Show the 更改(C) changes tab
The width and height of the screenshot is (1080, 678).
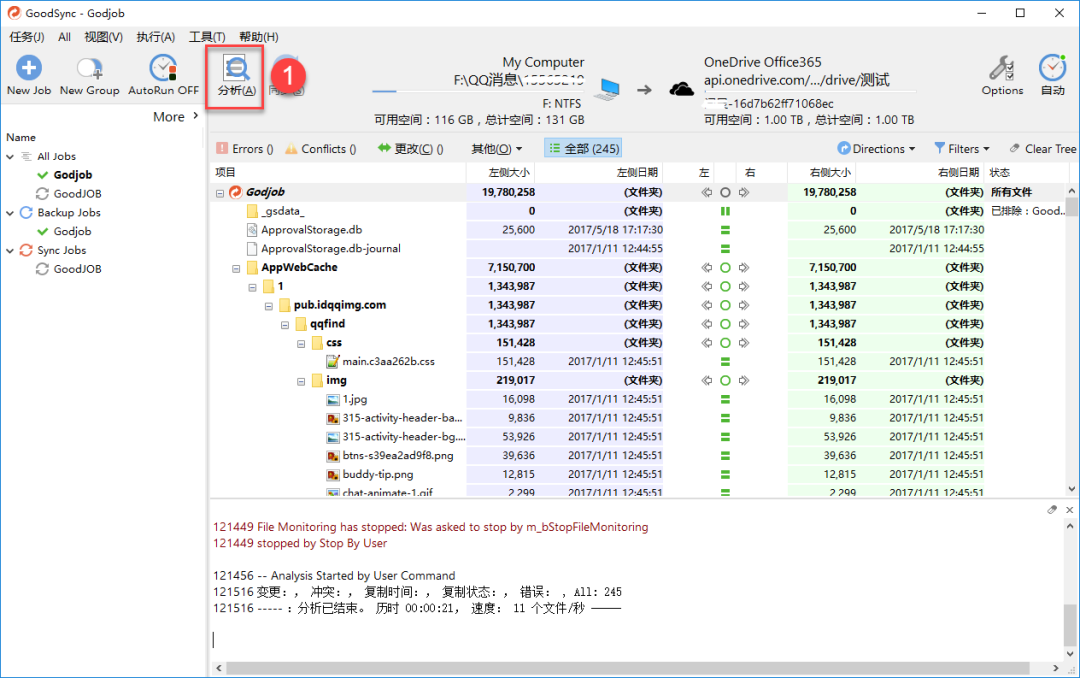(x=411, y=149)
